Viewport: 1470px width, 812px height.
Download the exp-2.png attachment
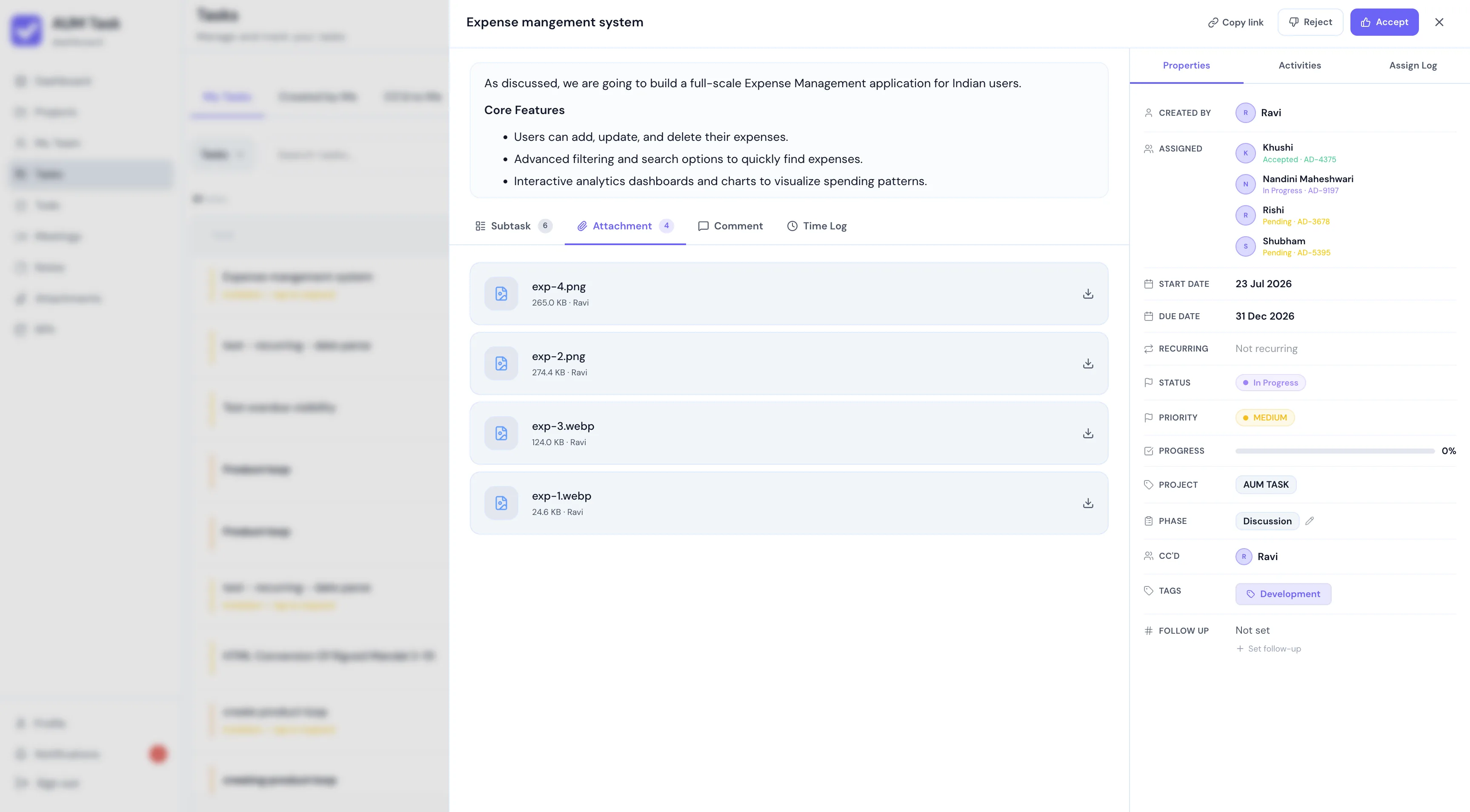click(1088, 363)
